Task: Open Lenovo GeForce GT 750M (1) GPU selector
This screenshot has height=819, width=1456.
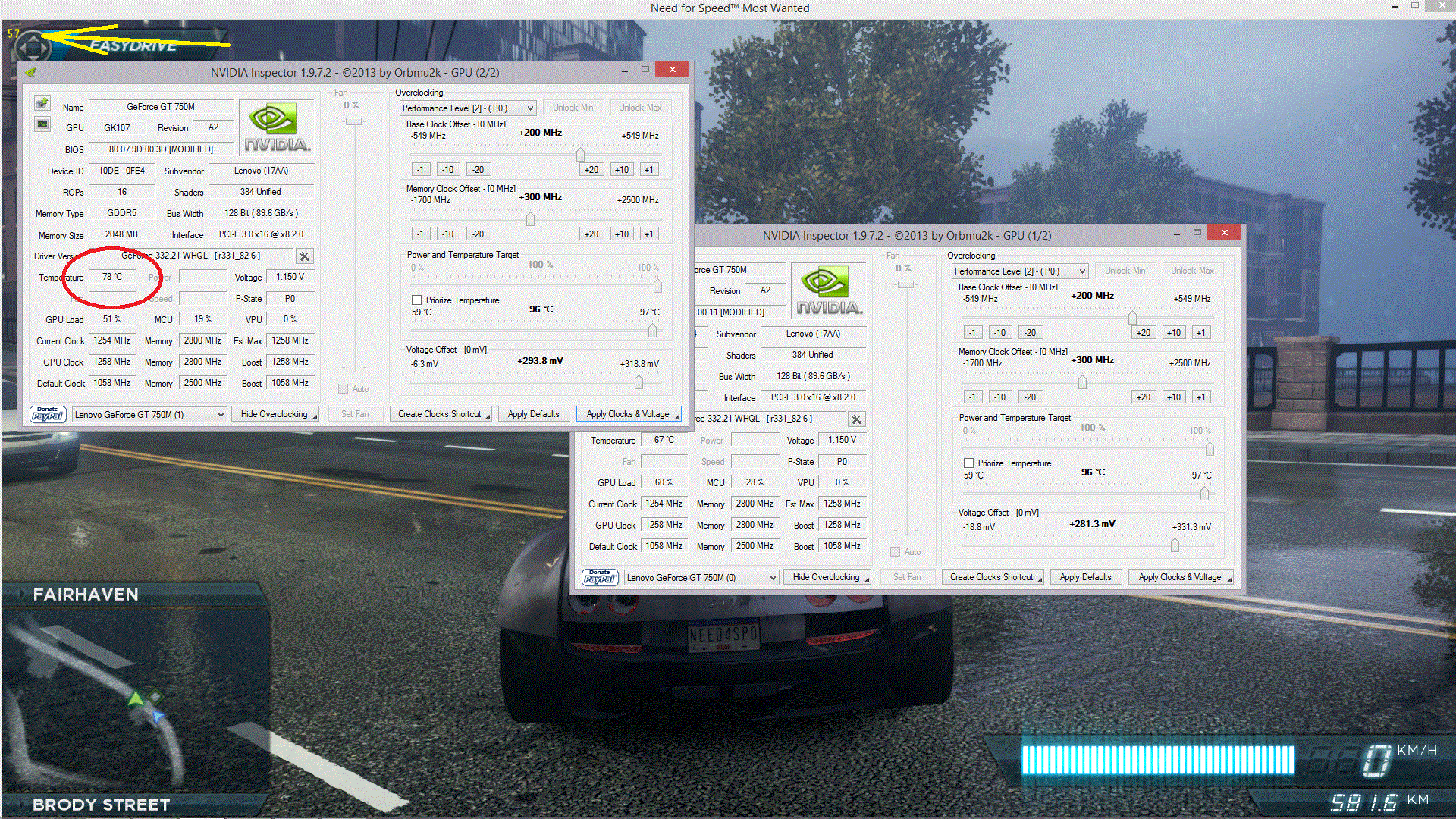Action: (149, 415)
